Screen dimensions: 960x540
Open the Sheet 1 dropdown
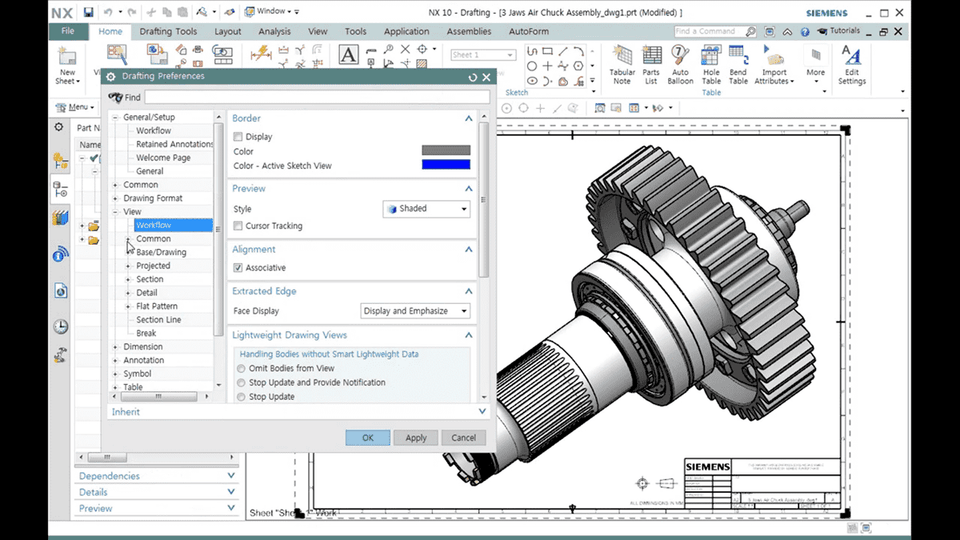pos(482,55)
